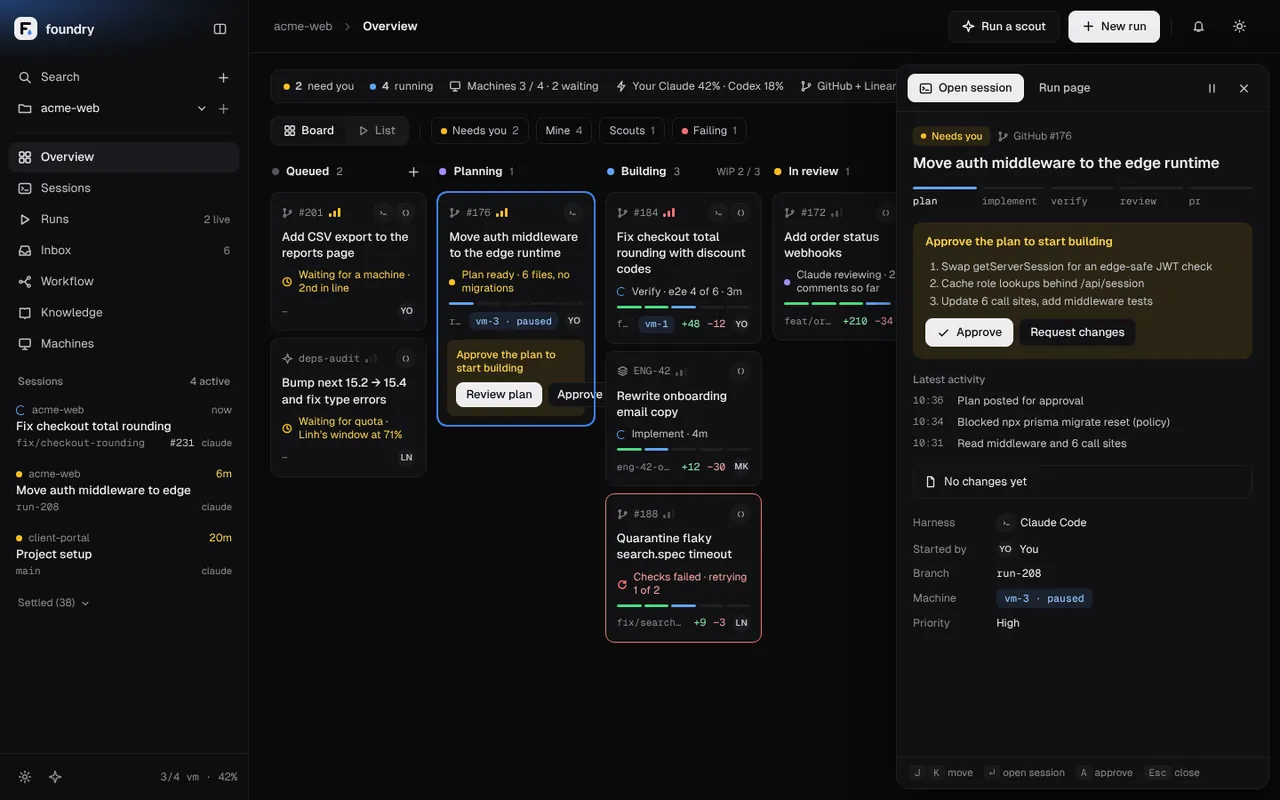Viewport: 1280px width, 800px height.
Task: Click code icon on the #188 card
Action: tap(740, 514)
